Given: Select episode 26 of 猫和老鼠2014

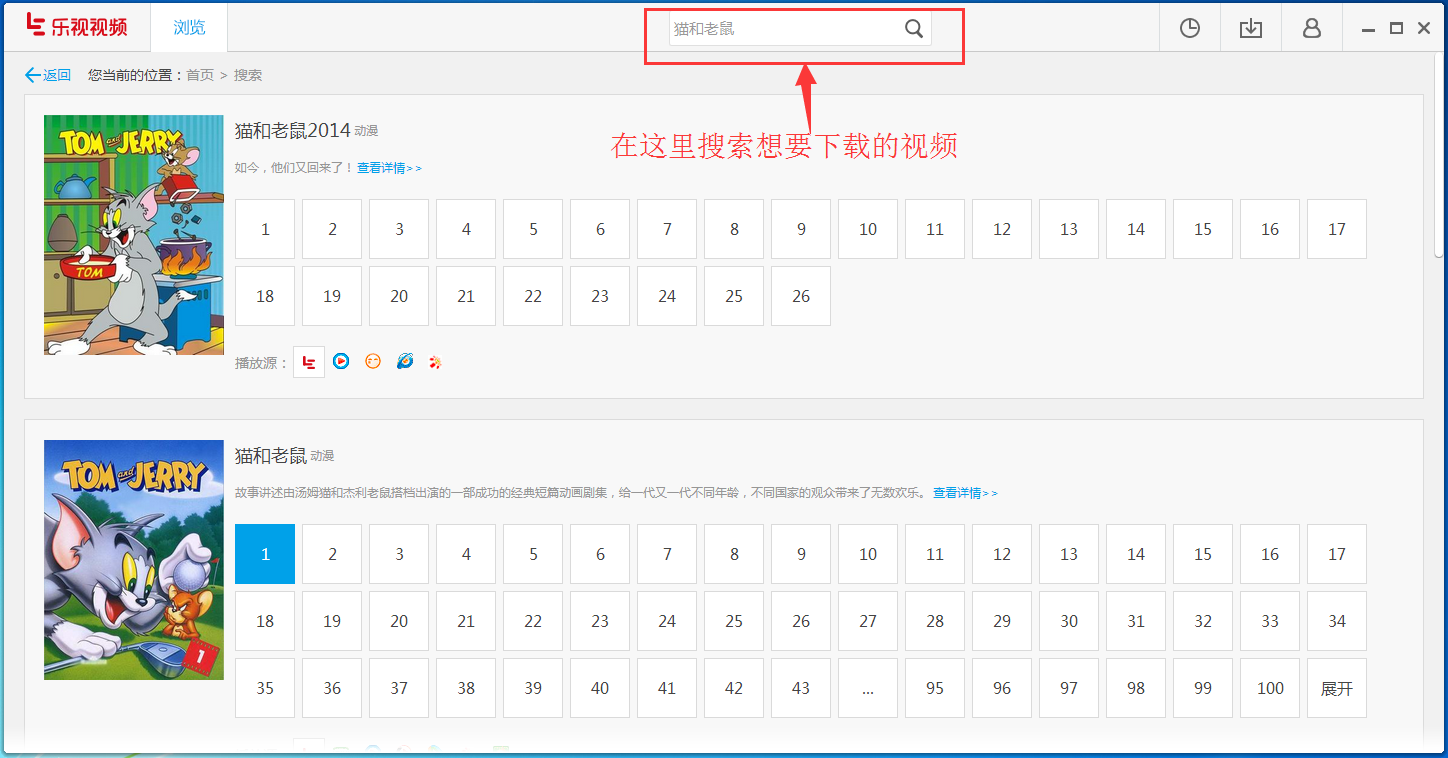Looking at the screenshot, I should (800, 296).
